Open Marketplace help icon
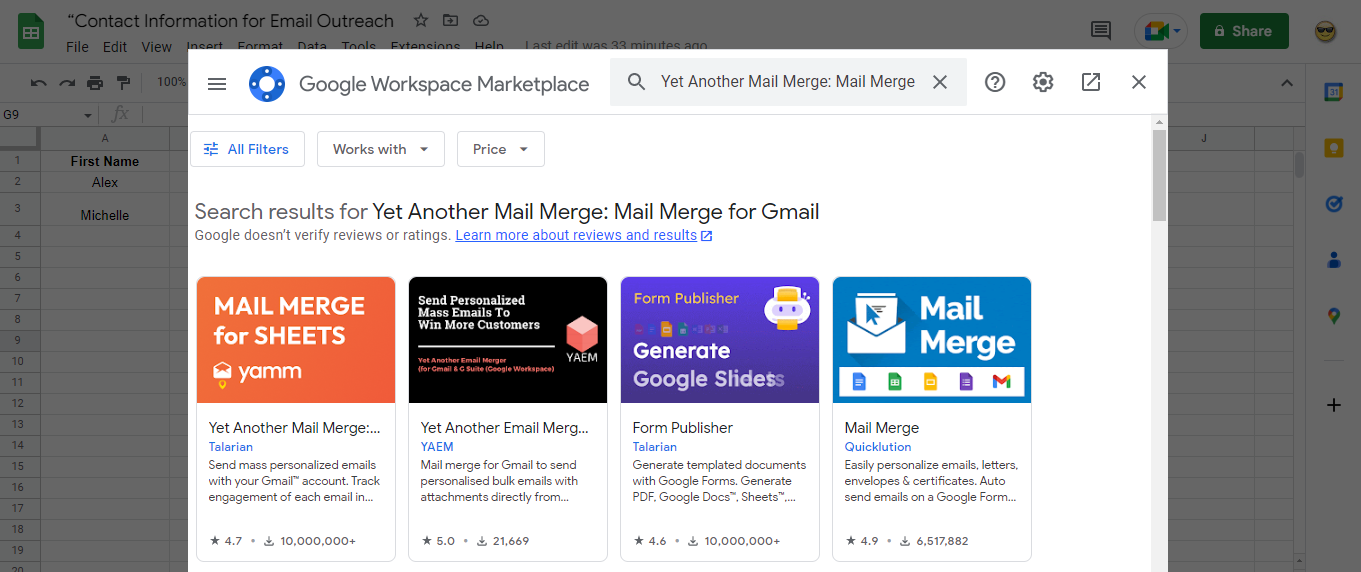The height and width of the screenshot is (572, 1361). [995, 82]
